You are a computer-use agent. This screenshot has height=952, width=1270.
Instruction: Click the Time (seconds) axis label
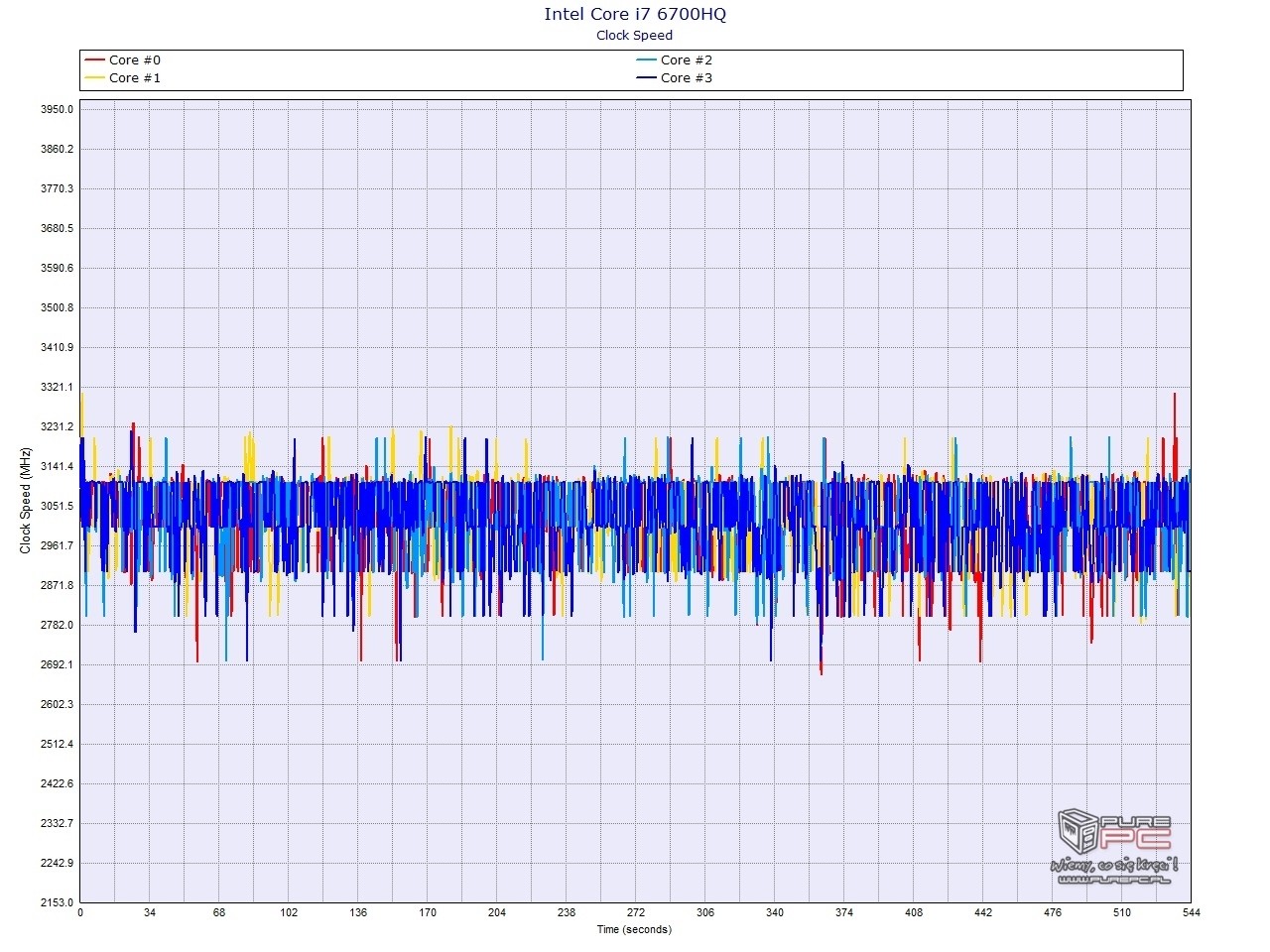coord(634,930)
